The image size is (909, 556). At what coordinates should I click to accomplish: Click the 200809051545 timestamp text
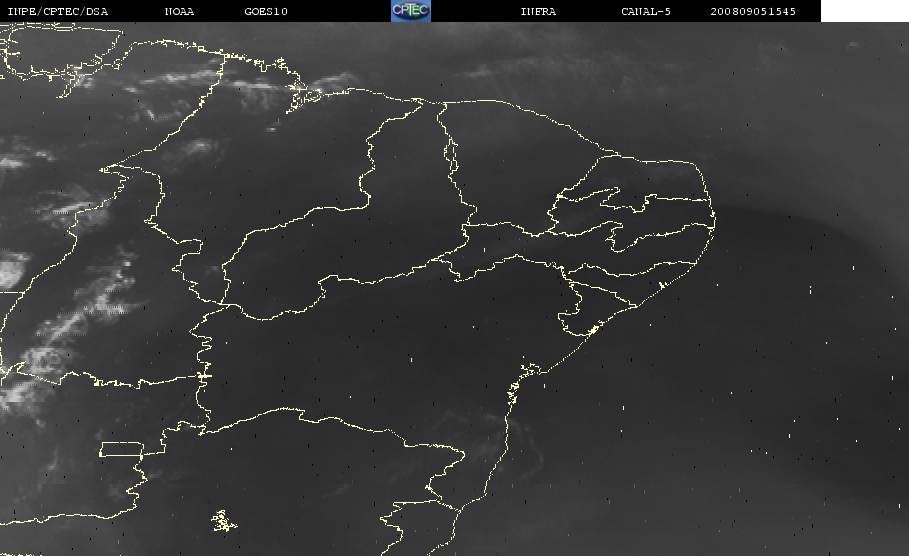[x=753, y=11]
